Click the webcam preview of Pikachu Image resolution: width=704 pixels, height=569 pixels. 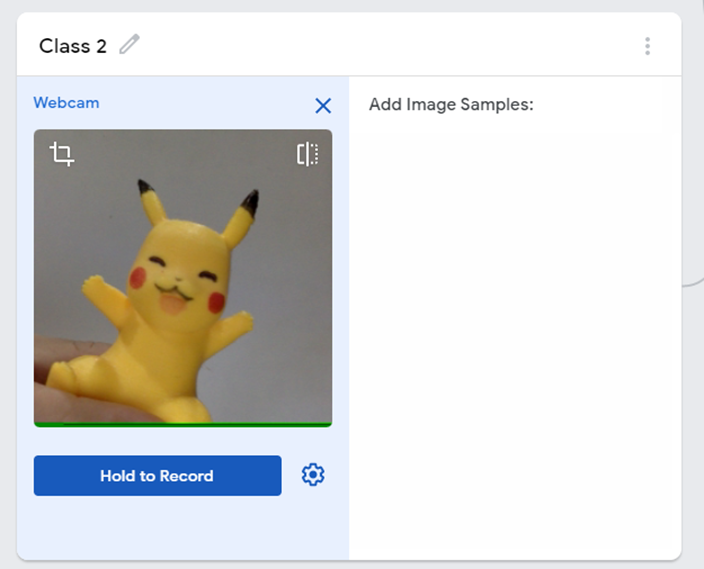pos(183,278)
